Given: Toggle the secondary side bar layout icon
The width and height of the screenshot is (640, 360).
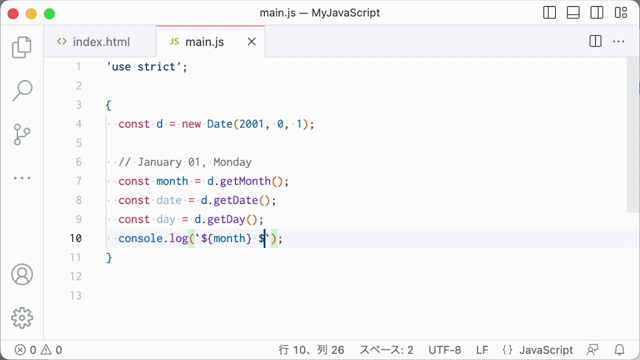Looking at the screenshot, I should pos(597,13).
